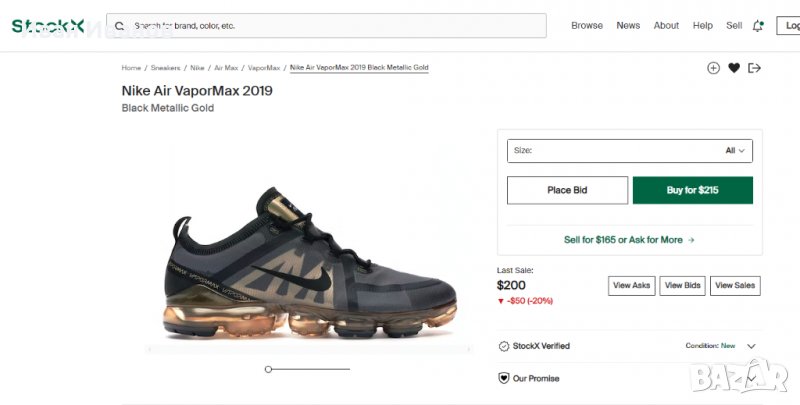This screenshot has height=405, width=800.
Task: Click the share icon
Action: click(x=754, y=68)
